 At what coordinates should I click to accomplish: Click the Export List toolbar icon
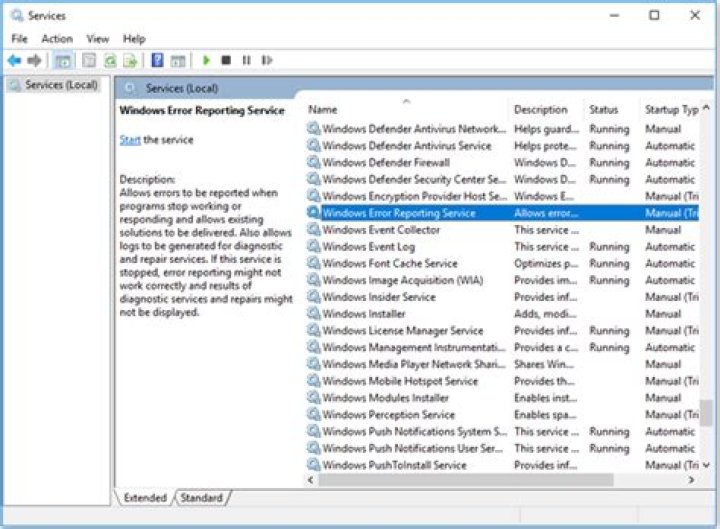131,60
